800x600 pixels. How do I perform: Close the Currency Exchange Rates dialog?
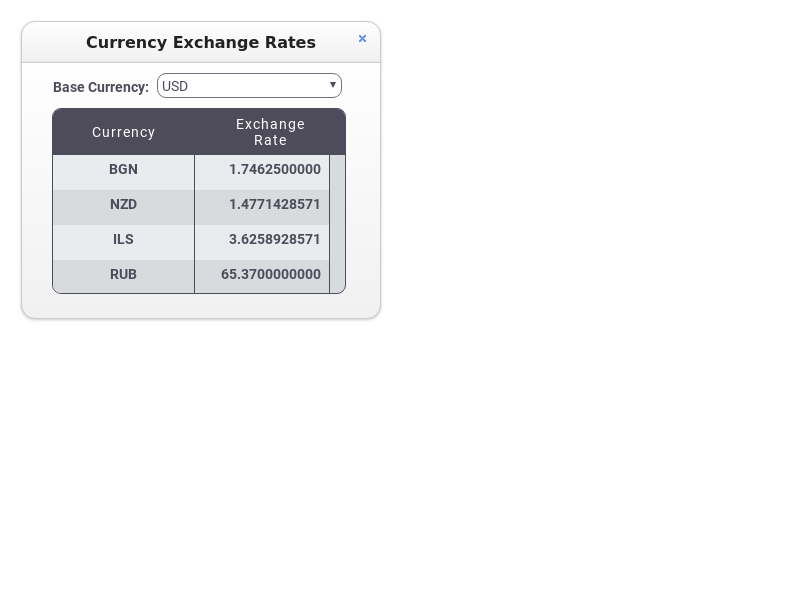tap(362, 39)
